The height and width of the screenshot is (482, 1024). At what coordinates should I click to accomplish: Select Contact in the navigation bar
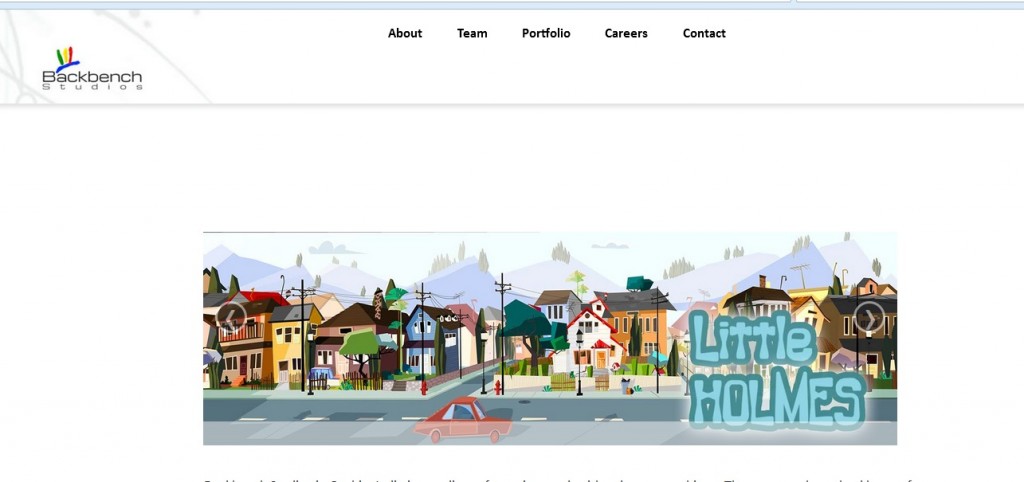pos(704,33)
